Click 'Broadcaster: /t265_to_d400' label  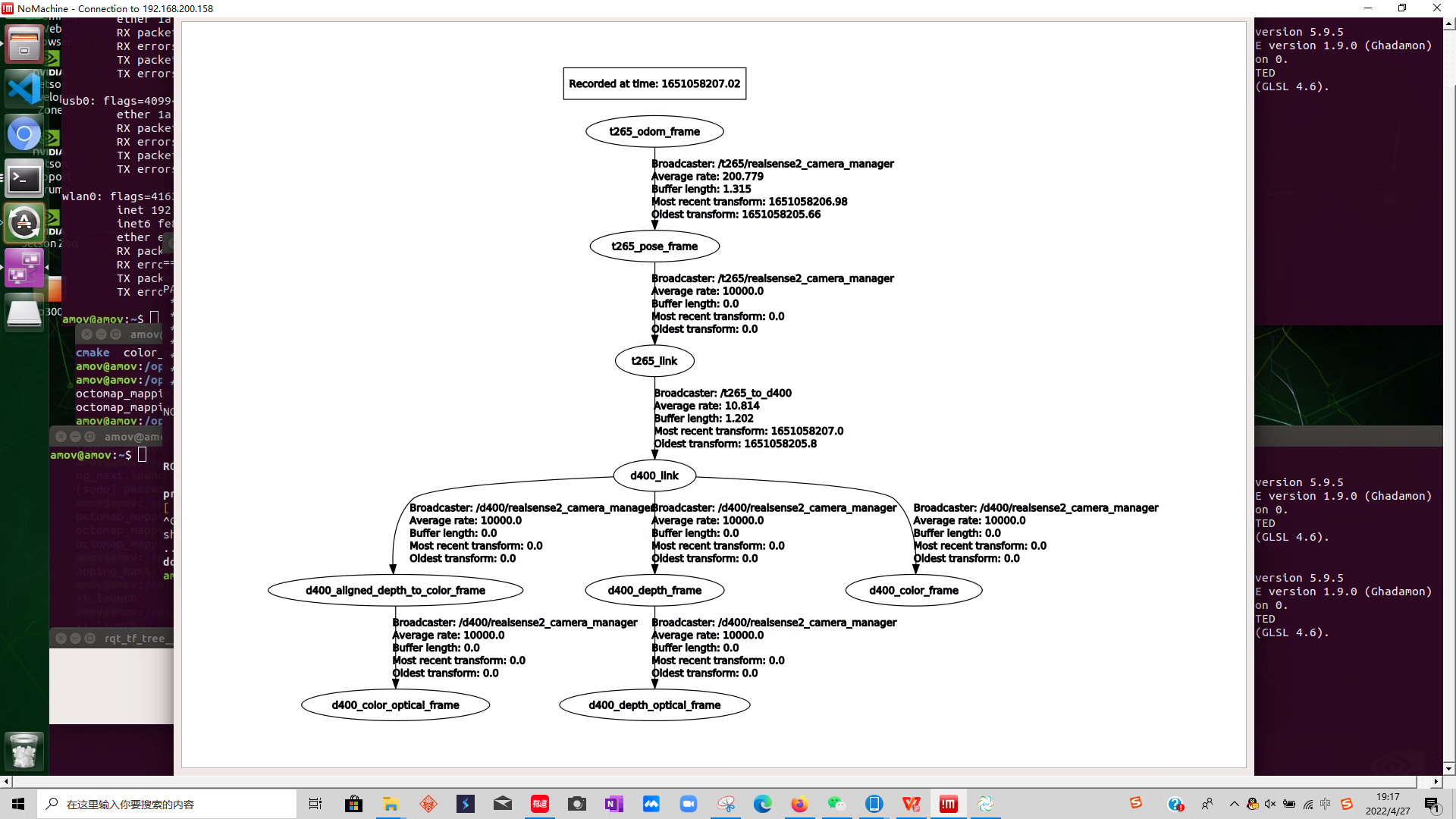click(723, 393)
